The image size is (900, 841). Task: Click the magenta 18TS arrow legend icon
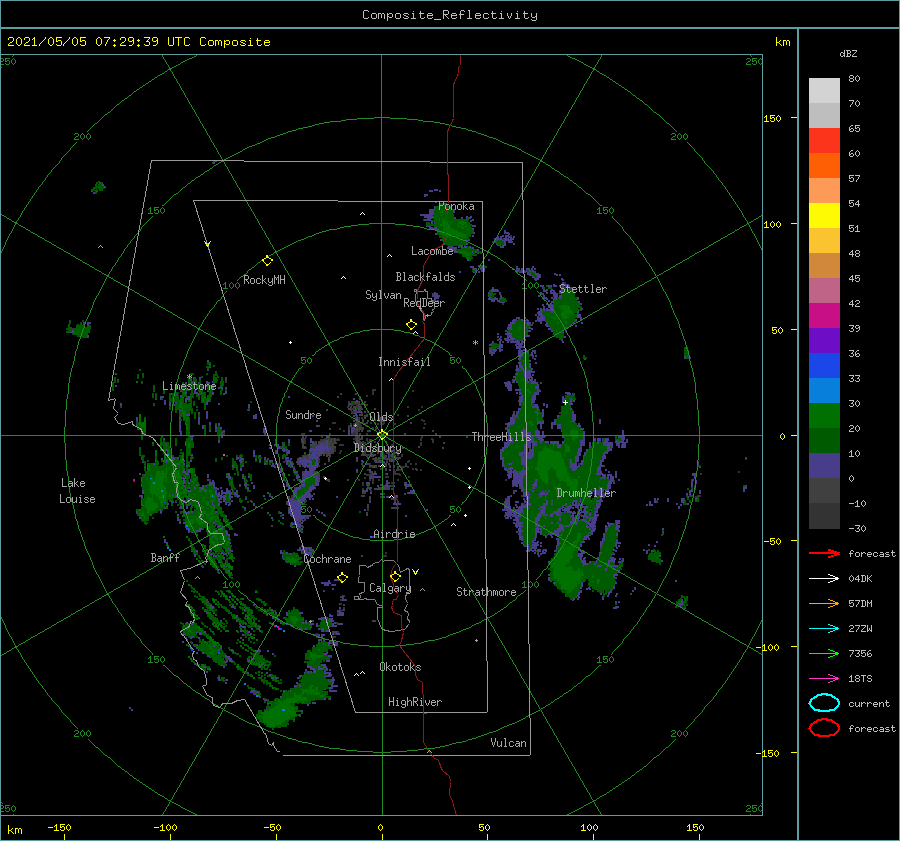(x=824, y=679)
